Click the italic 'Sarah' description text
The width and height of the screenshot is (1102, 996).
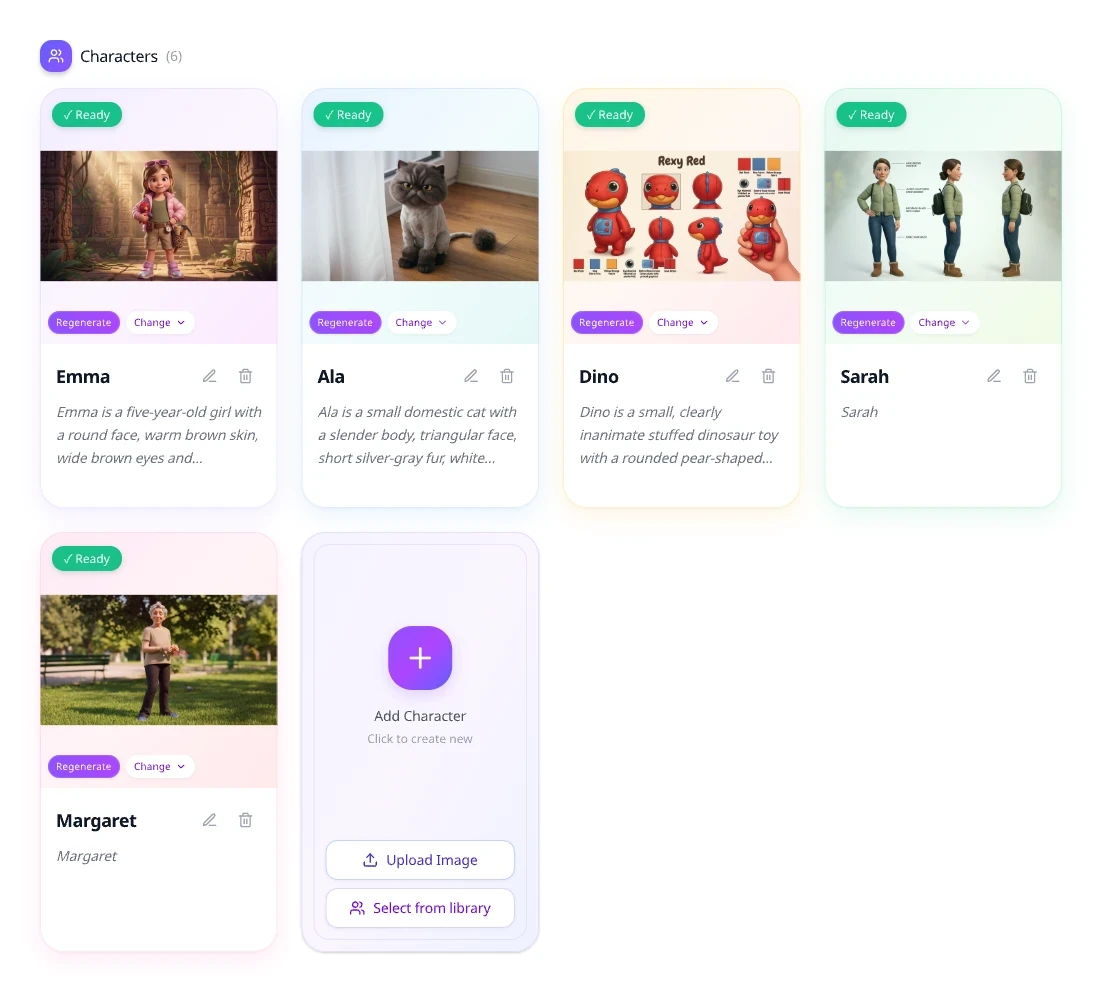pyautogui.click(x=859, y=412)
